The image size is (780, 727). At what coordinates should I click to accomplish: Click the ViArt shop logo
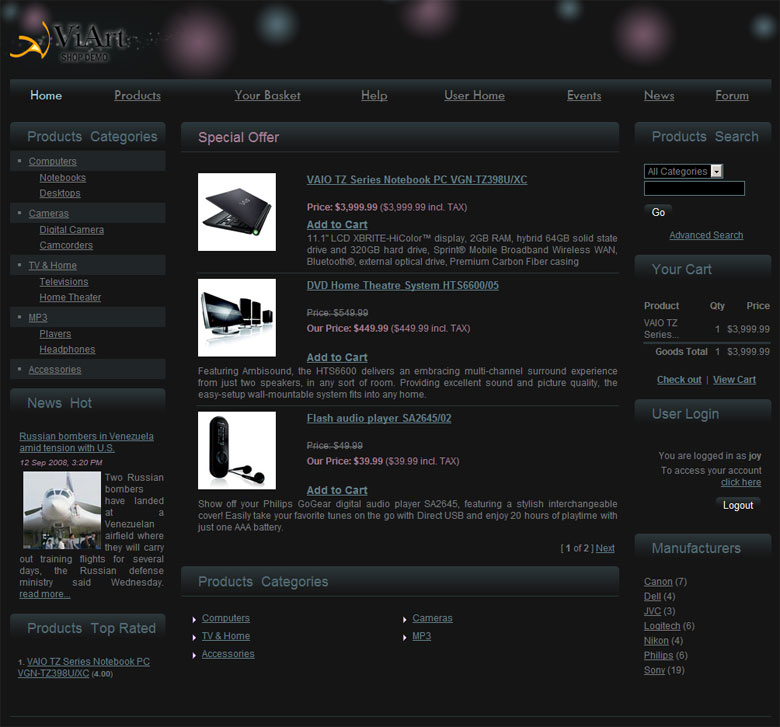pos(69,42)
